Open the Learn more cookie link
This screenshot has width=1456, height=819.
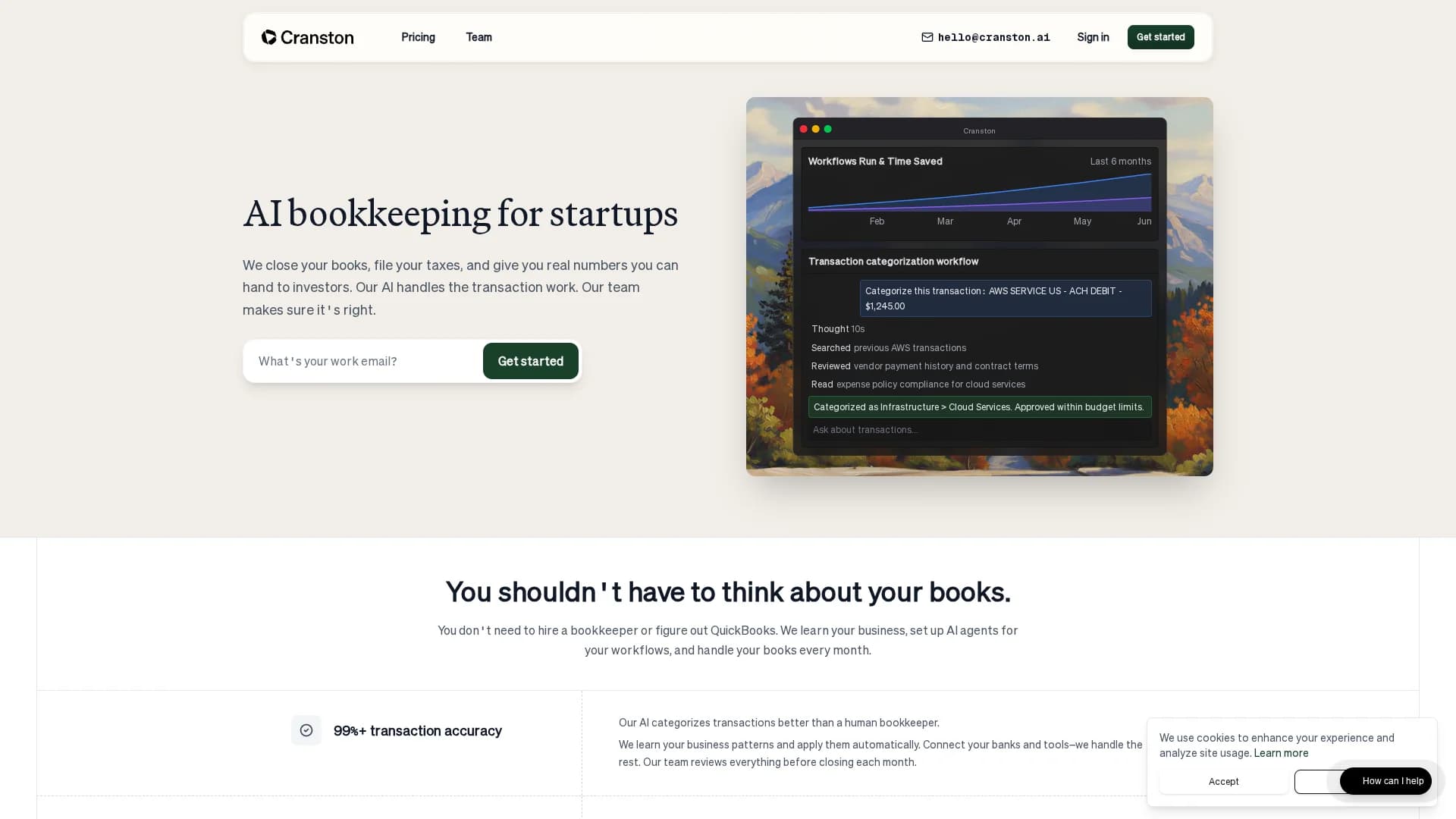1281,753
